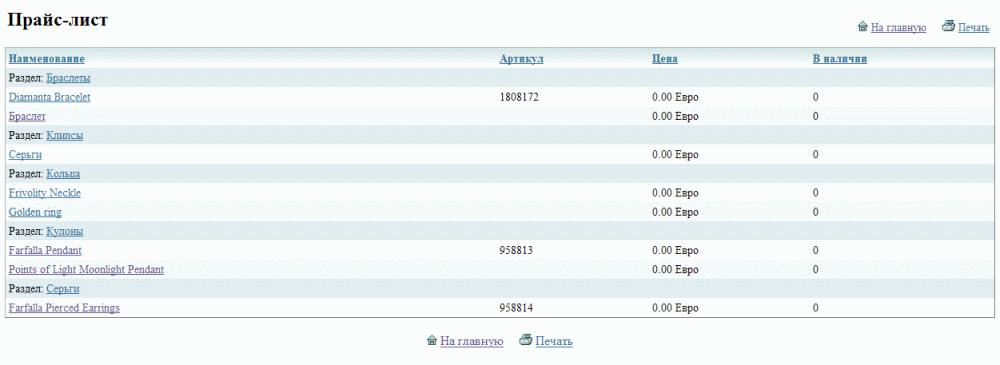Open the 'Серьги' section heading link
Screen dimensions: 1000x365
coord(62,288)
